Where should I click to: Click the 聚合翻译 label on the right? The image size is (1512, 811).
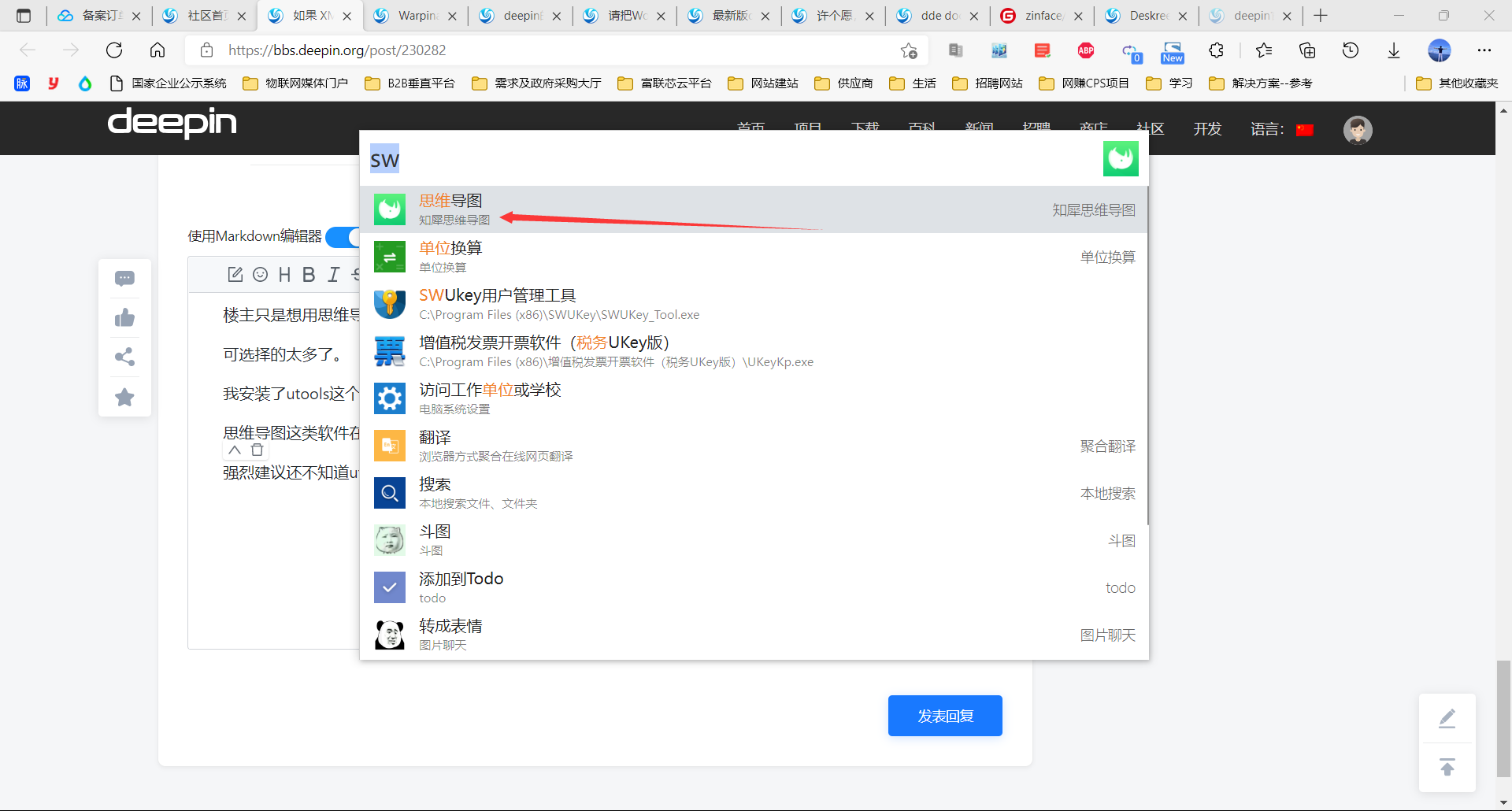(1107, 446)
